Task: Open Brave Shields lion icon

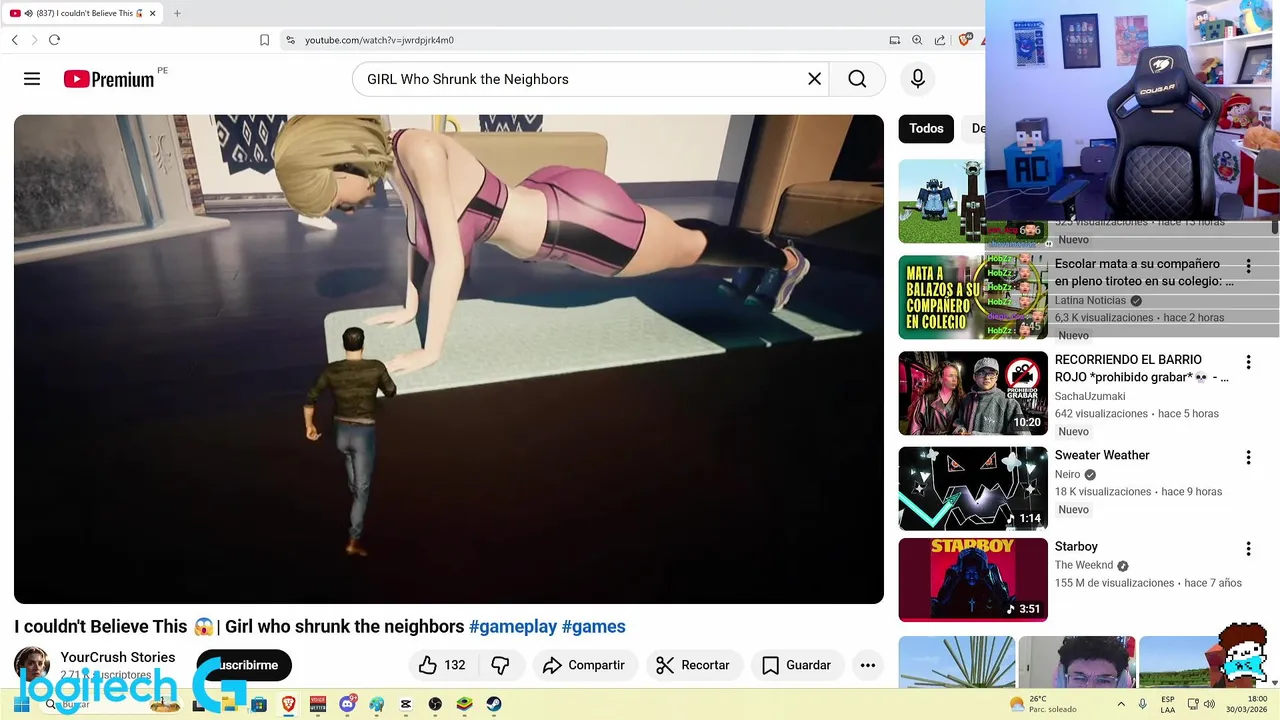Action: click(x=965, y=40)
